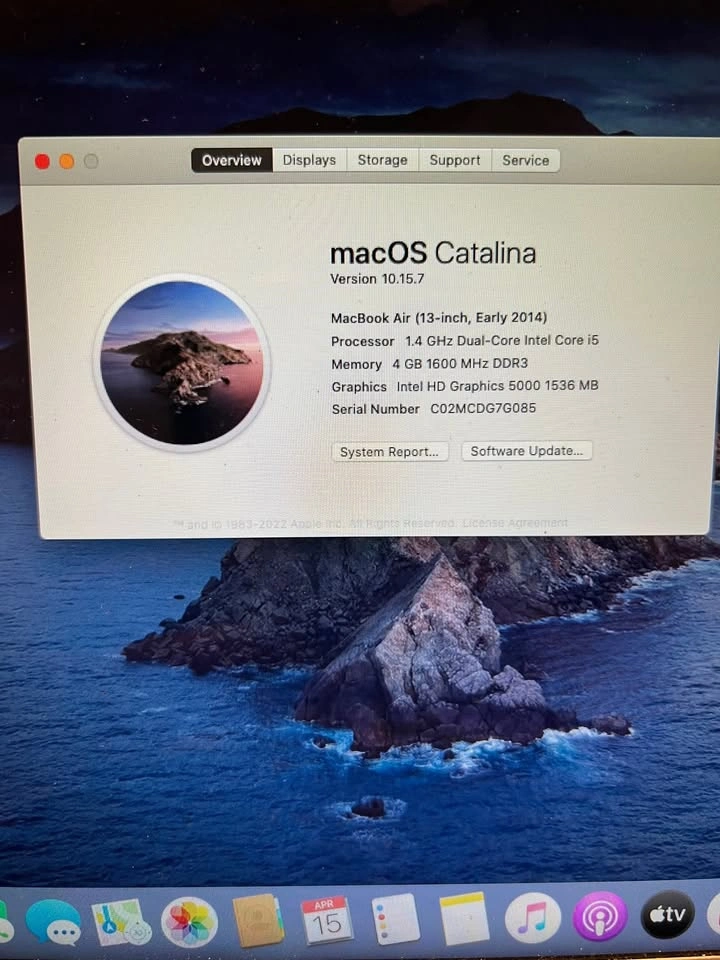Click the Version 10.15.7 text

(x=377, y=279)
